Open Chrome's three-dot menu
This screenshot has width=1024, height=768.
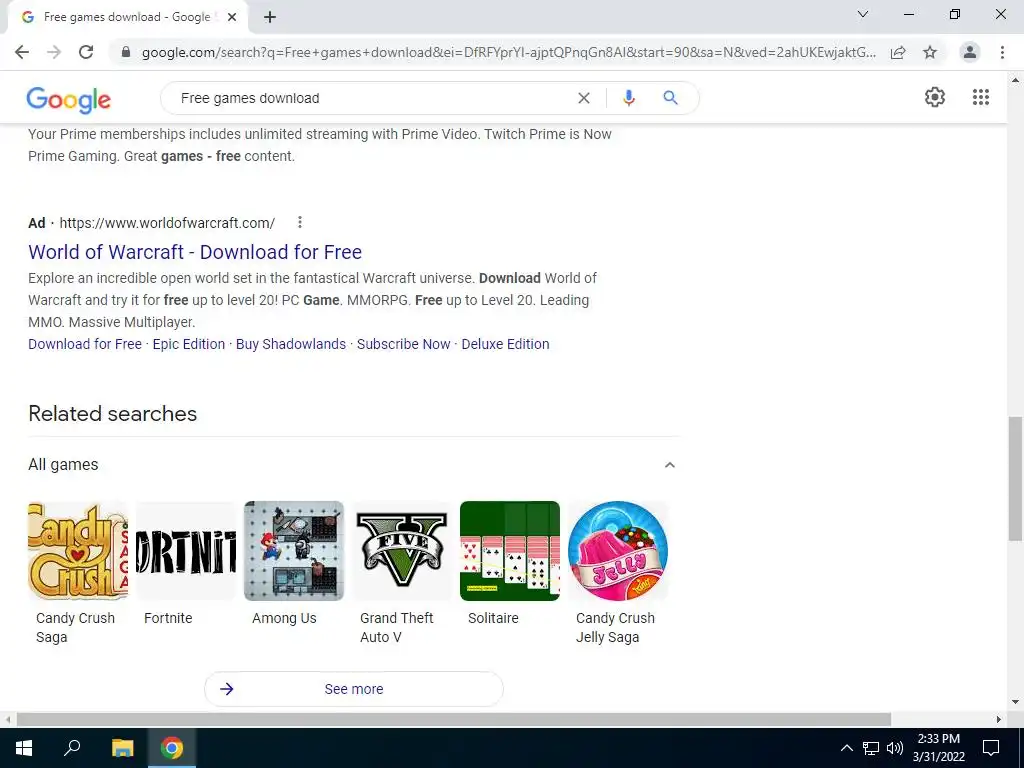pos(1002,52)
